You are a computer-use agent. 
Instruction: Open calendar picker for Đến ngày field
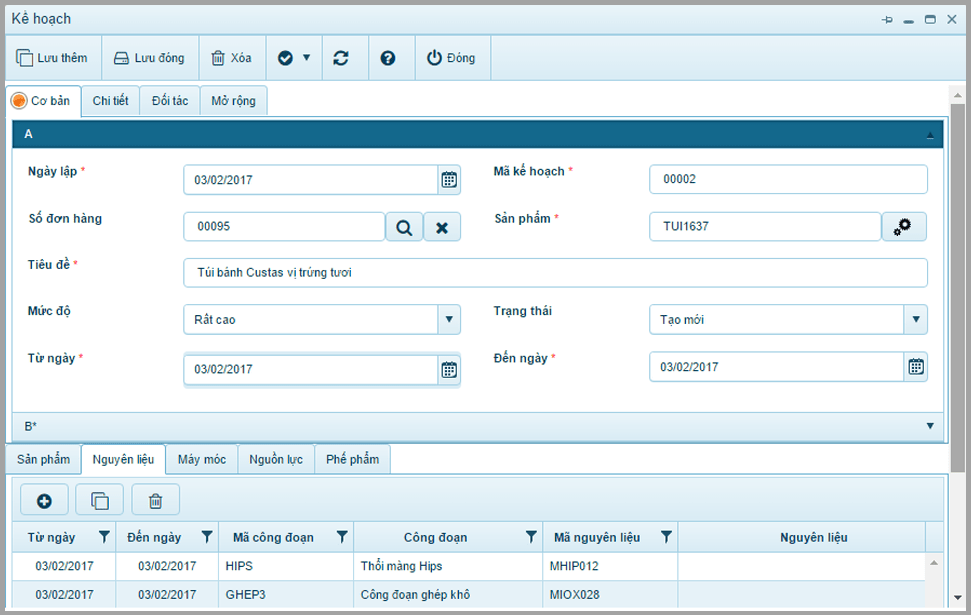coord(915,367)
